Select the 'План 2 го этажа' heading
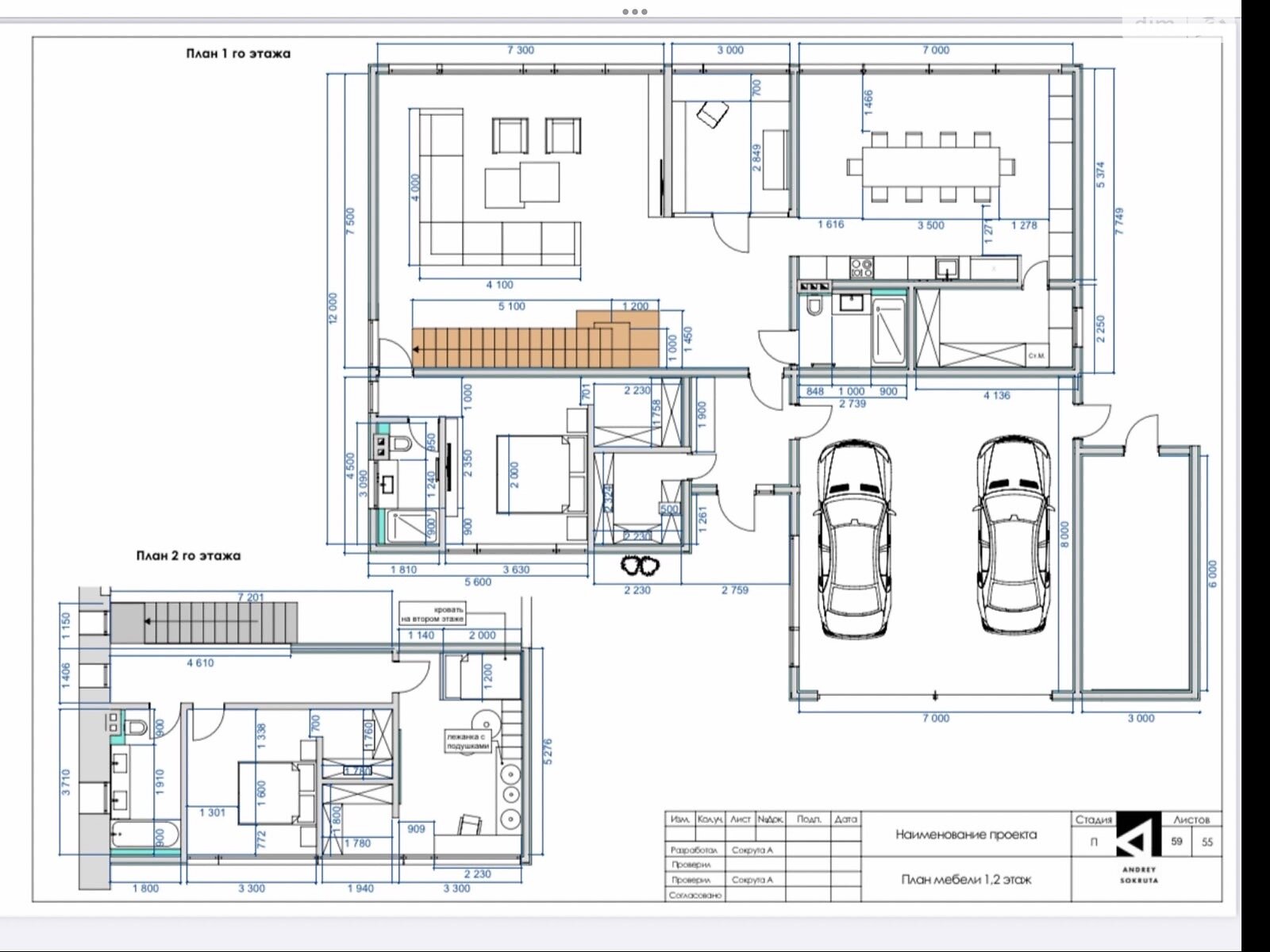This screenshot has height=952, width=1270. click(188, 556)
